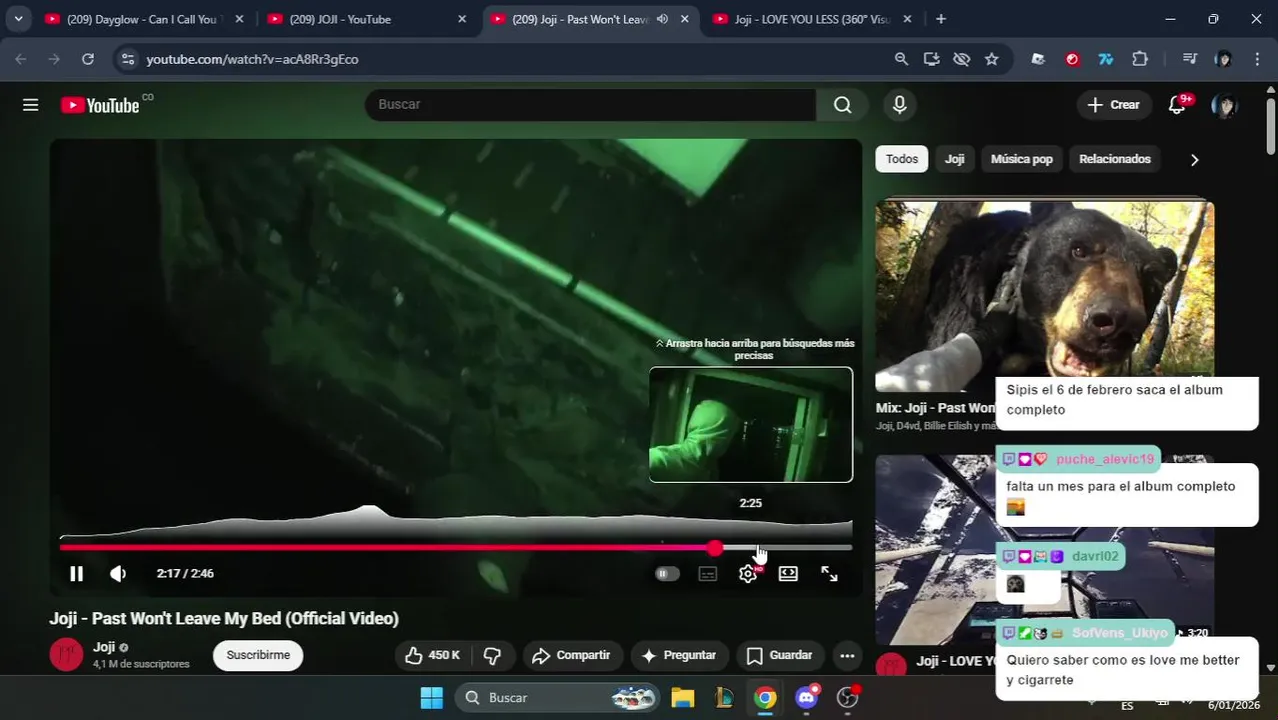Click the YouTube Buscar search field

(590, 105)
